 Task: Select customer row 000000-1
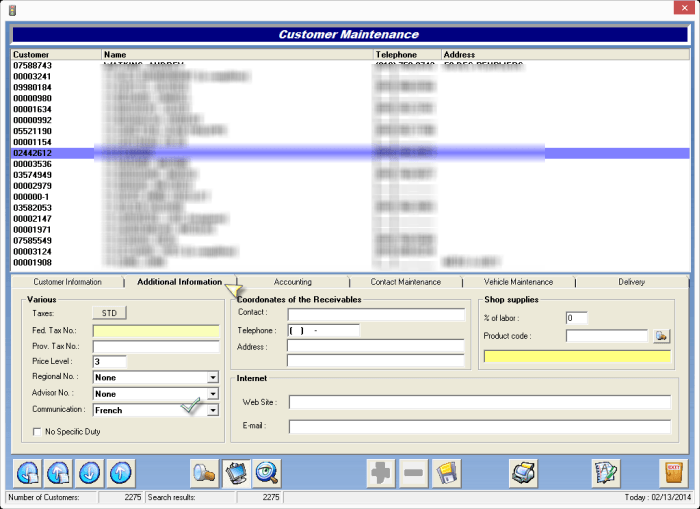point(350,197)
